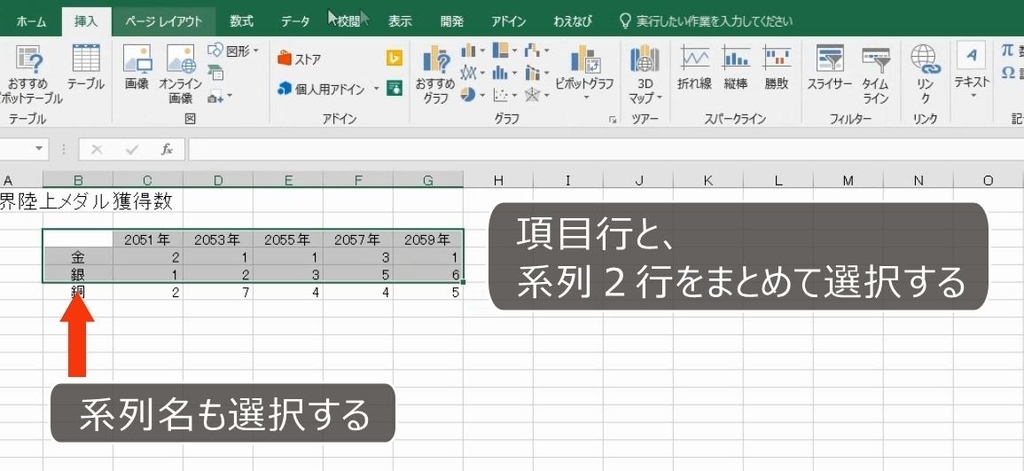Insert a column chart from Charts group
Screen dimensions: 1024x471
468,50
